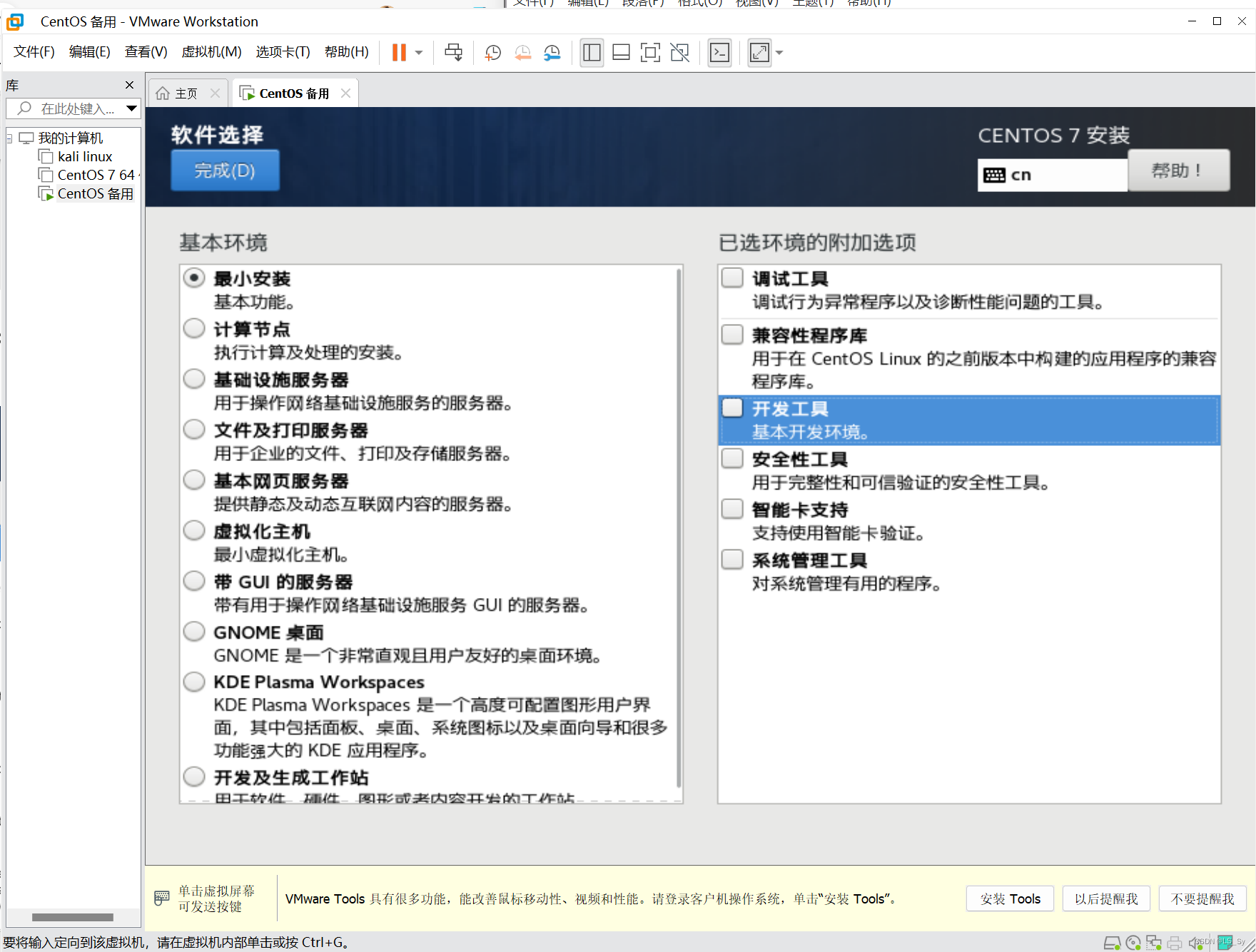This screenshot has width=1256, height=952.
Task: Check the 智能卡支持 checkbox
Action: (x=732, y=509)
